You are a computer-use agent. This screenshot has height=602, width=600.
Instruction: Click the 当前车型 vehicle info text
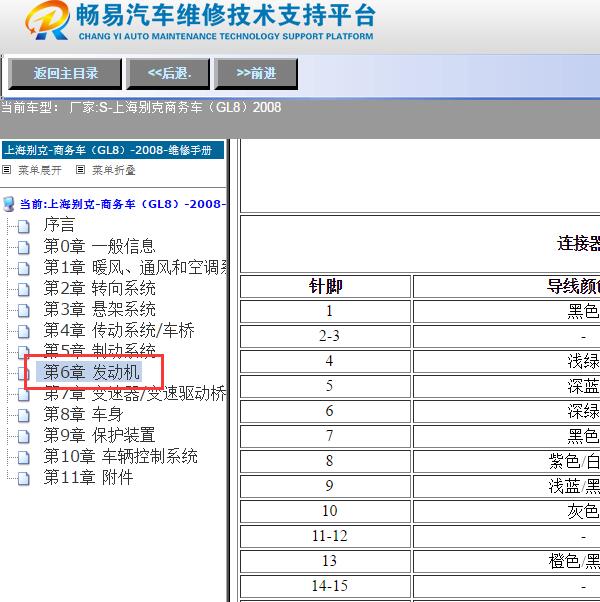[x=141, y=107]
